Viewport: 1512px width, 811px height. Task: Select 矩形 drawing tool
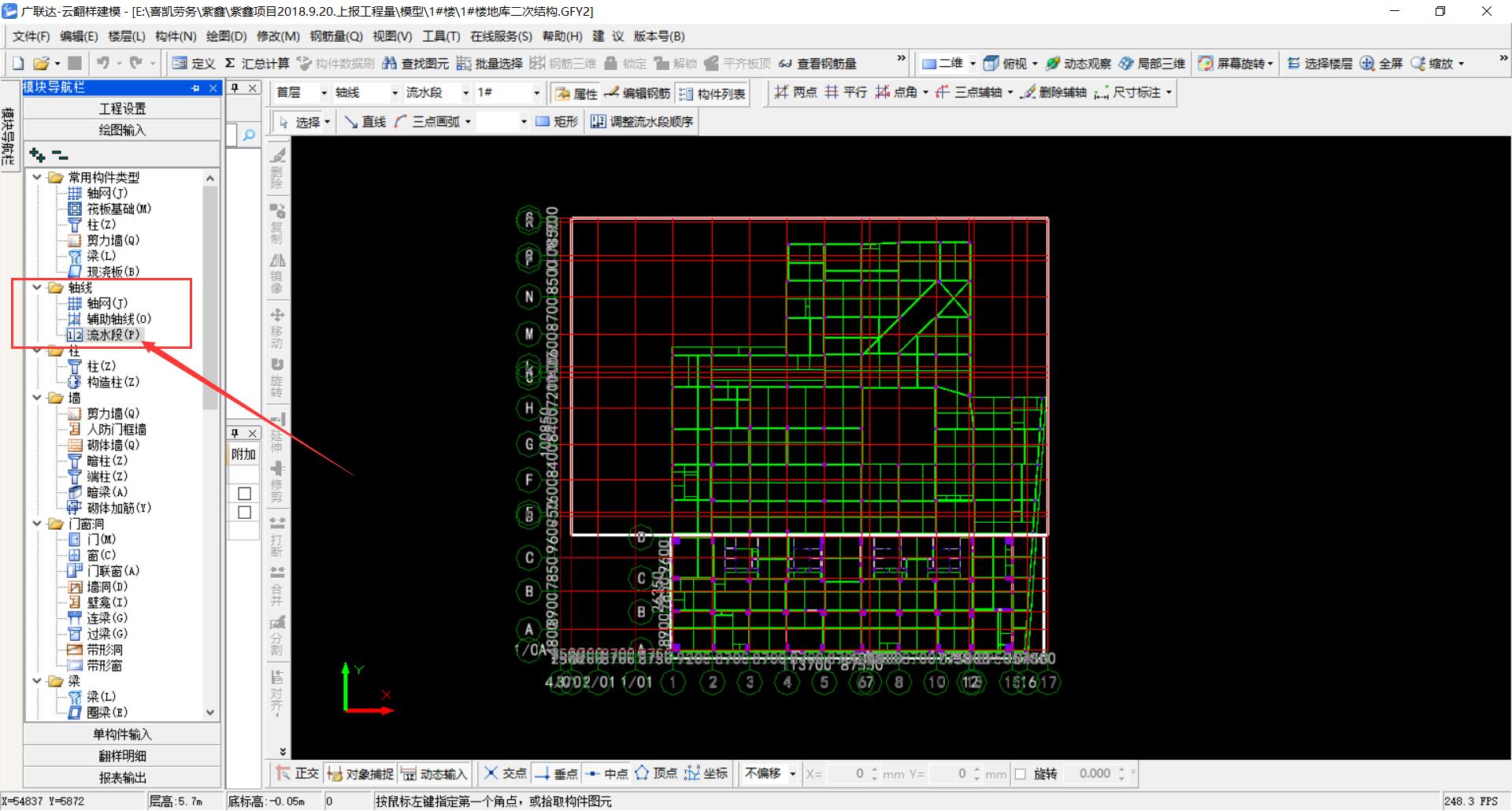point(557,121)
